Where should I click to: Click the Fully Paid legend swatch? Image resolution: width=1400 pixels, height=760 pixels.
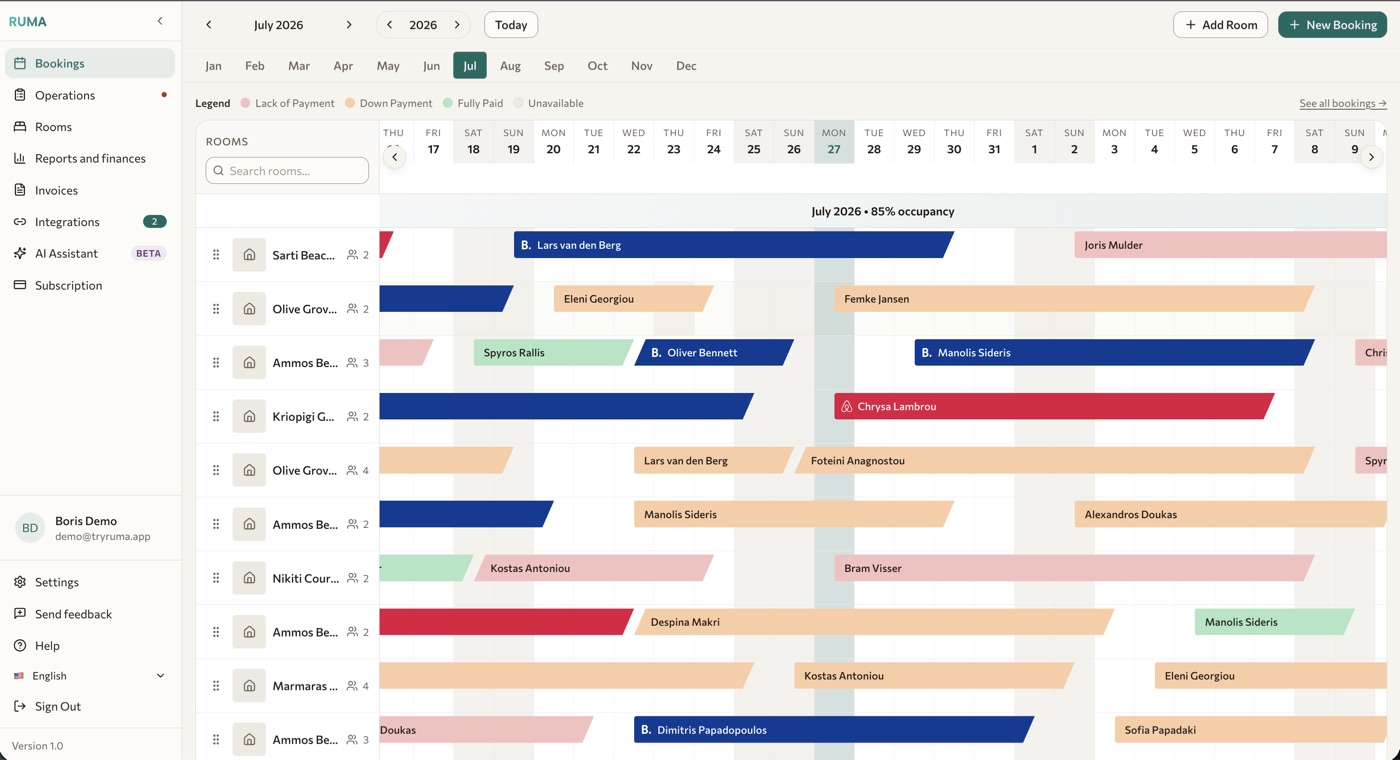pos(448,103)
